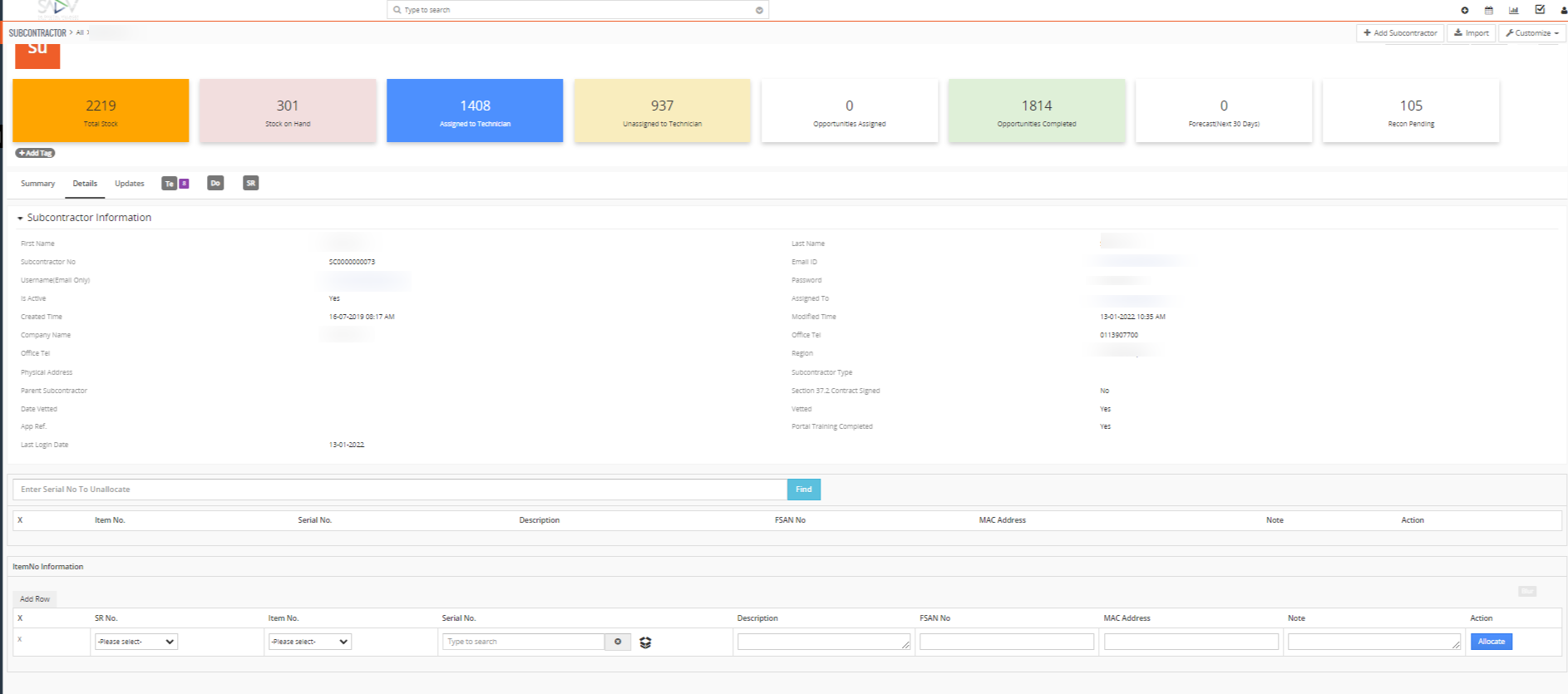Open the Item No. dropdown
This screenshot has height=694, width=1568.
click(309, 642)
